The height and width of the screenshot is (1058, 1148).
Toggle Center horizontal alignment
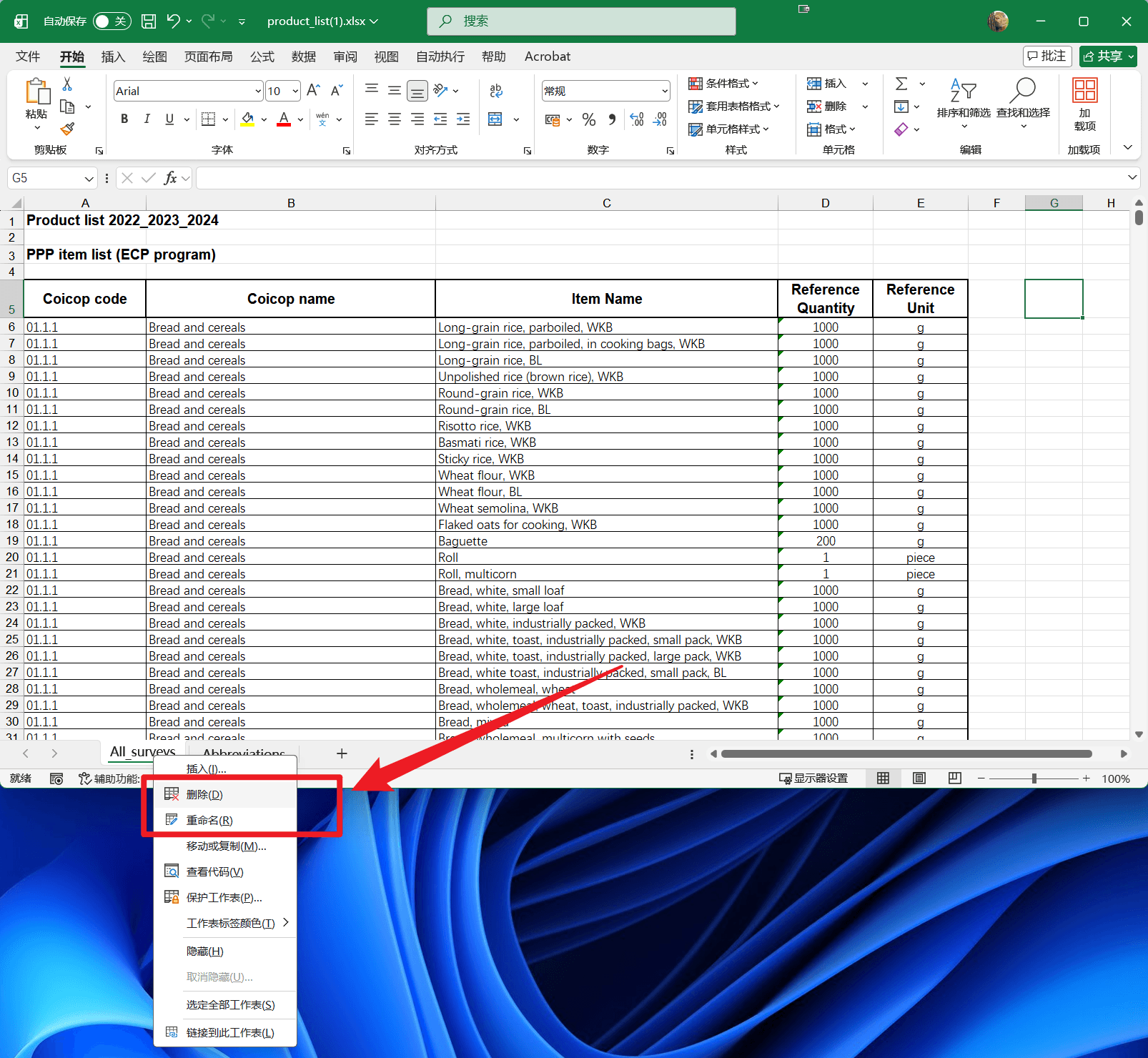(395, 119)
